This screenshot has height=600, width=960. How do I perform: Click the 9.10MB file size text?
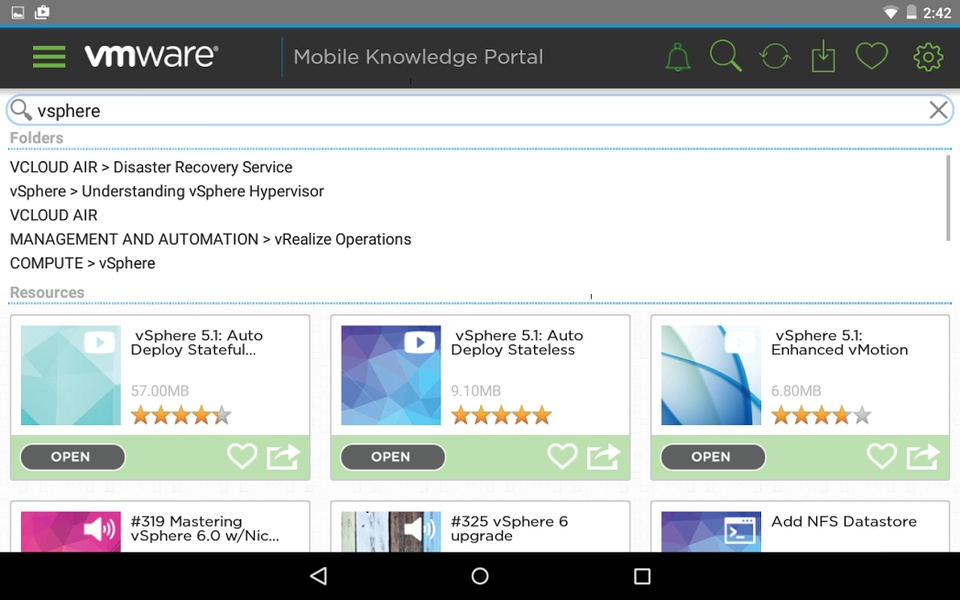(x=476, y=391)
